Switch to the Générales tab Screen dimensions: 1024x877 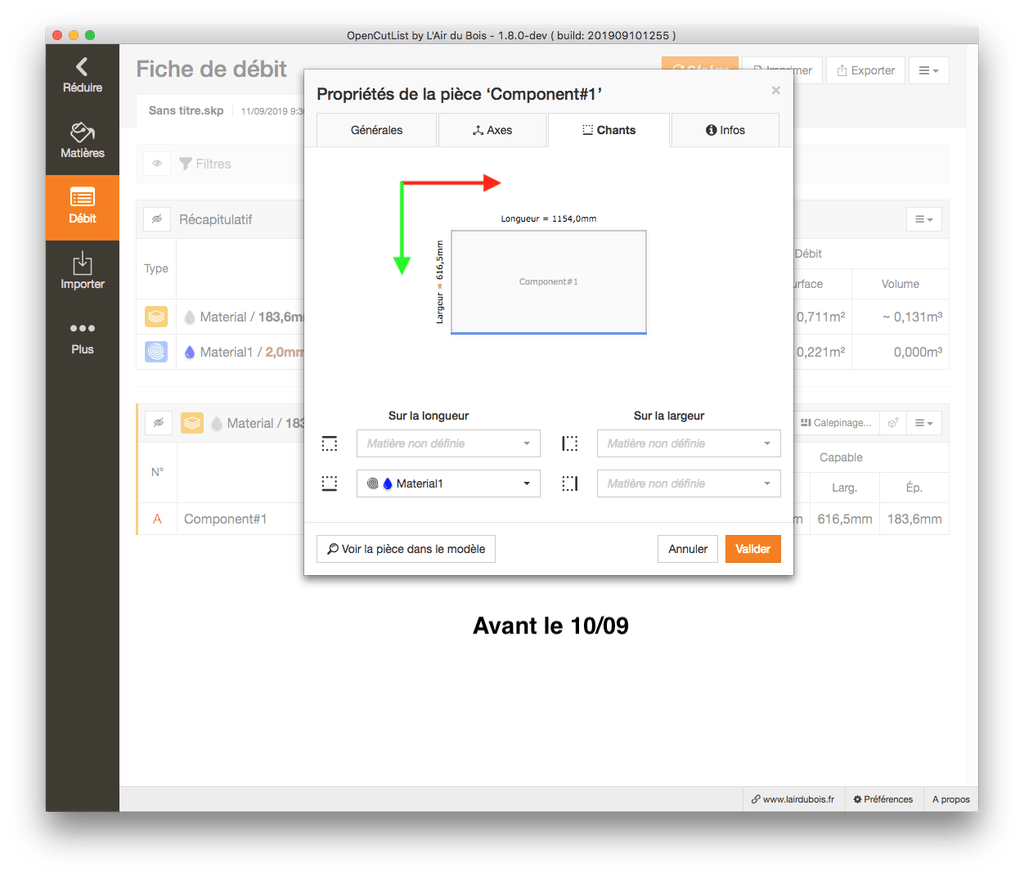pyautogui.click(x=376, y=130)
